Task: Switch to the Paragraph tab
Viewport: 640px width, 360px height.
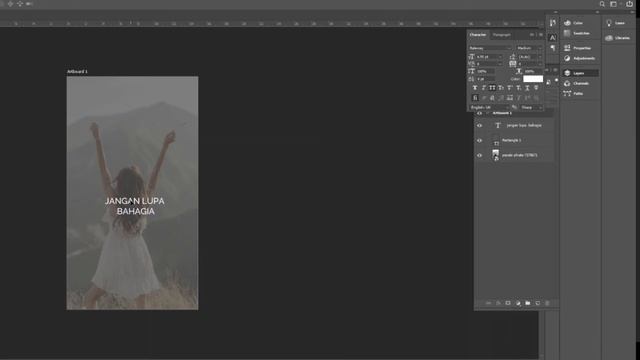Action: tap(501, 35)
